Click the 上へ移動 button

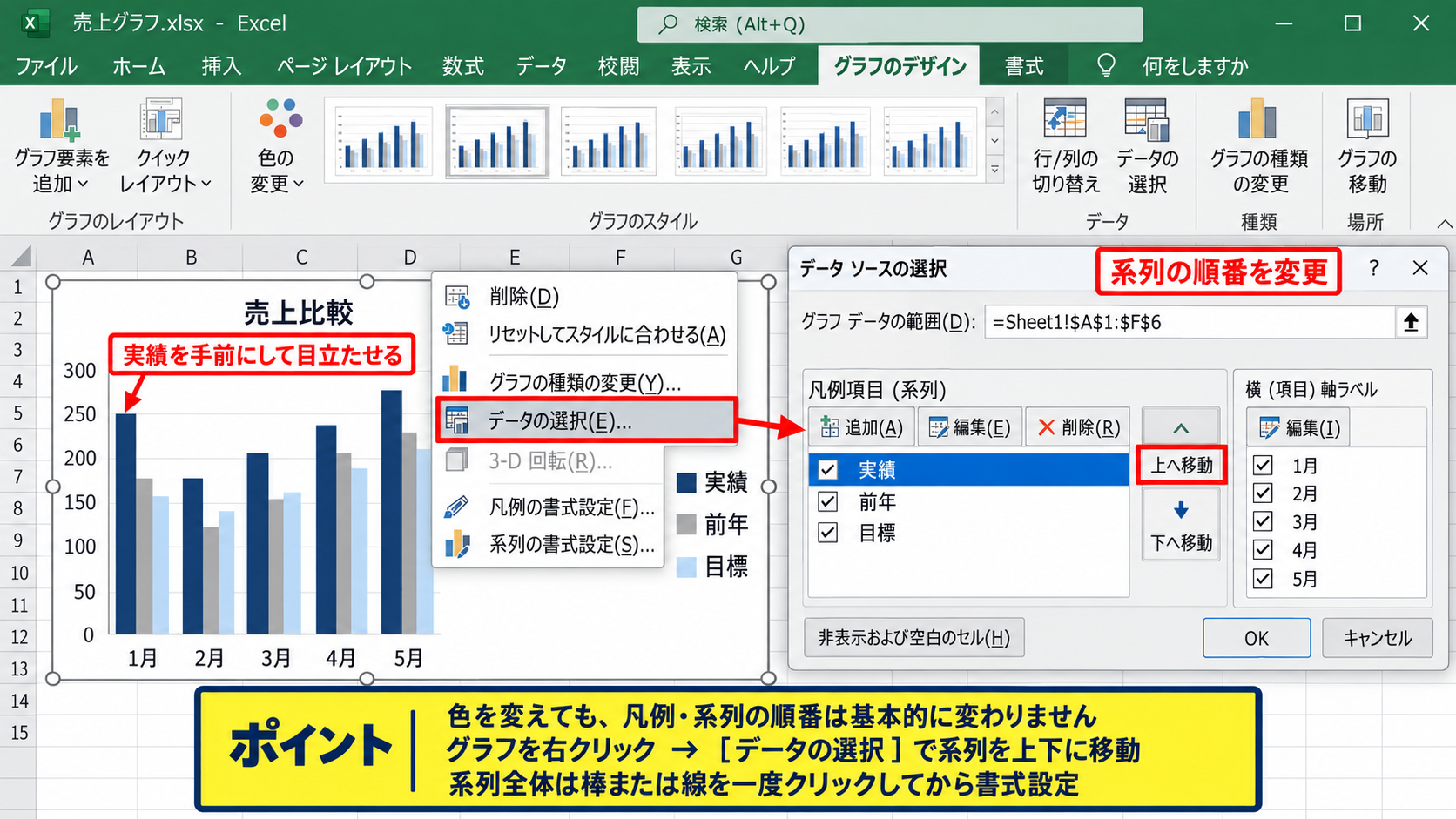[1181, 466]
